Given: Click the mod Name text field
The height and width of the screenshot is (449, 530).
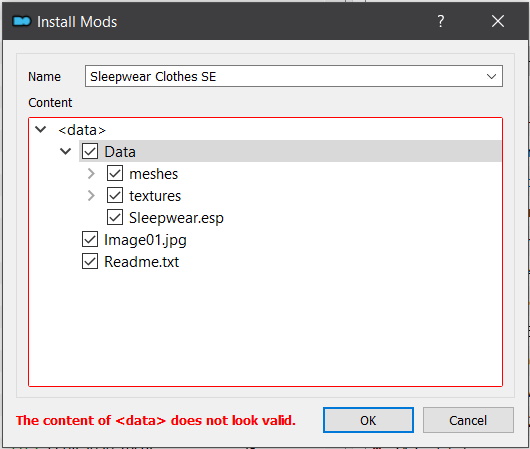Looking at the screenshot, I should pyautogui.click(x=284, y=76).
